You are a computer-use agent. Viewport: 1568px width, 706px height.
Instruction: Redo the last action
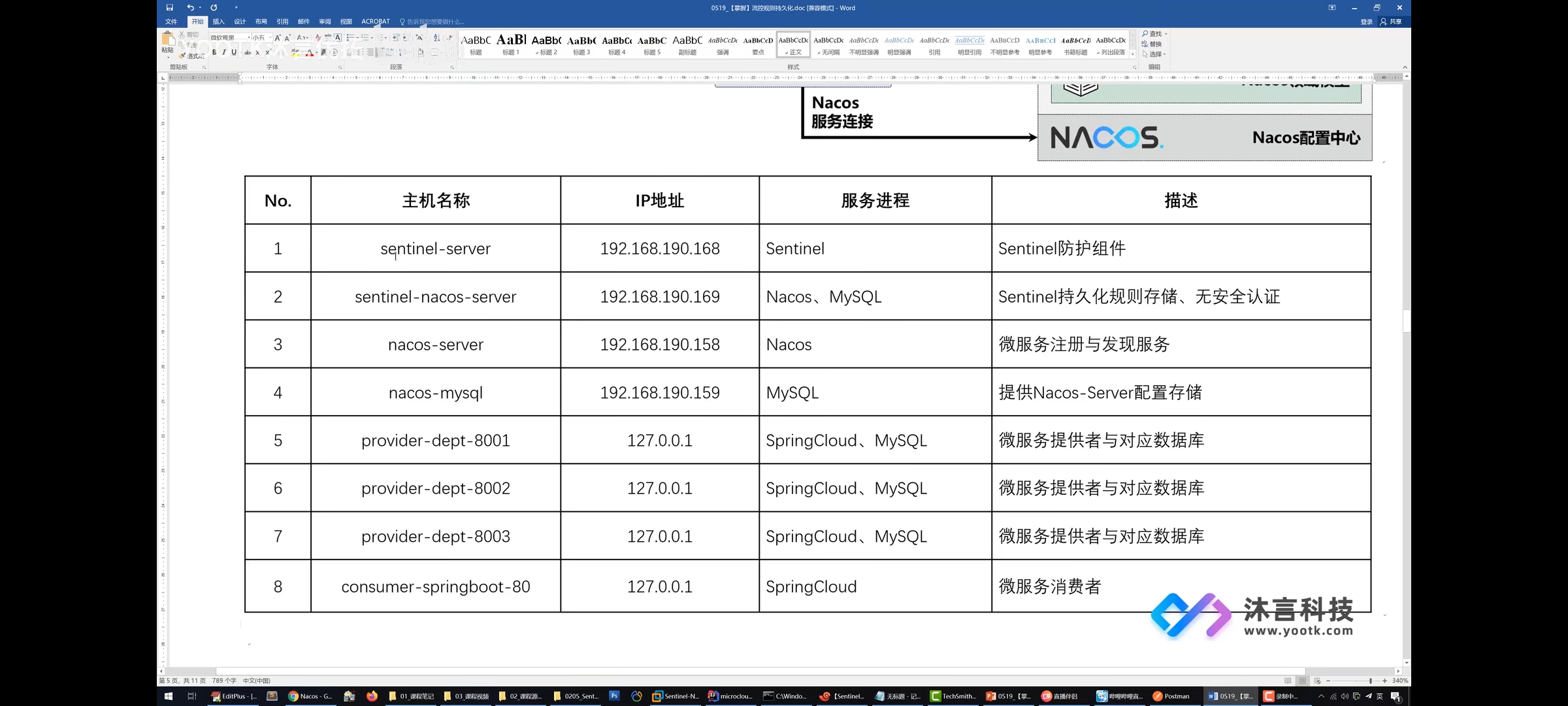214,8
